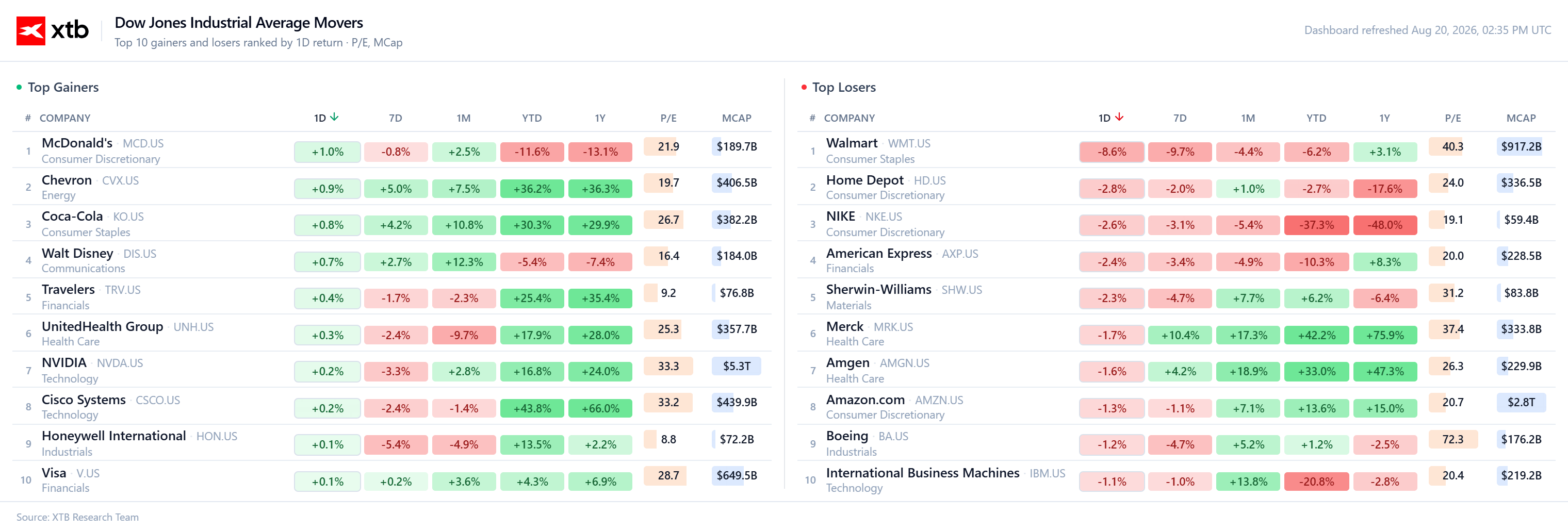Click the green Top Gainers bullet
Viewport: 1568px width, 531px height.
pyautogui.click(x=19, y=87)
